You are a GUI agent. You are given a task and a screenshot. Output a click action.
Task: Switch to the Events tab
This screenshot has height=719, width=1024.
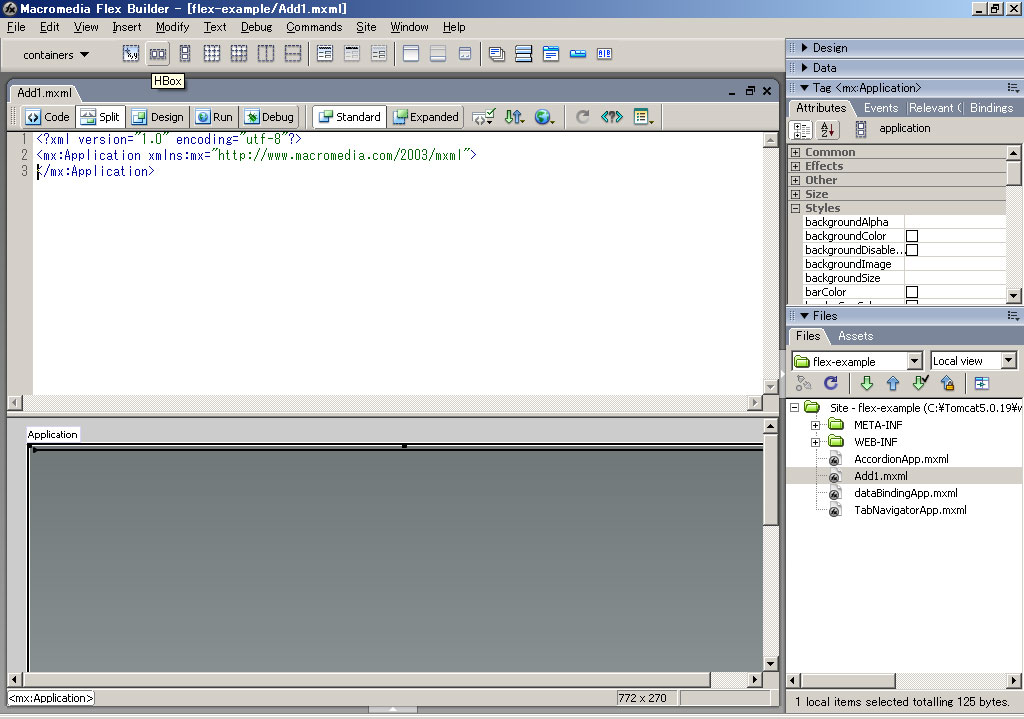point(881,108)
